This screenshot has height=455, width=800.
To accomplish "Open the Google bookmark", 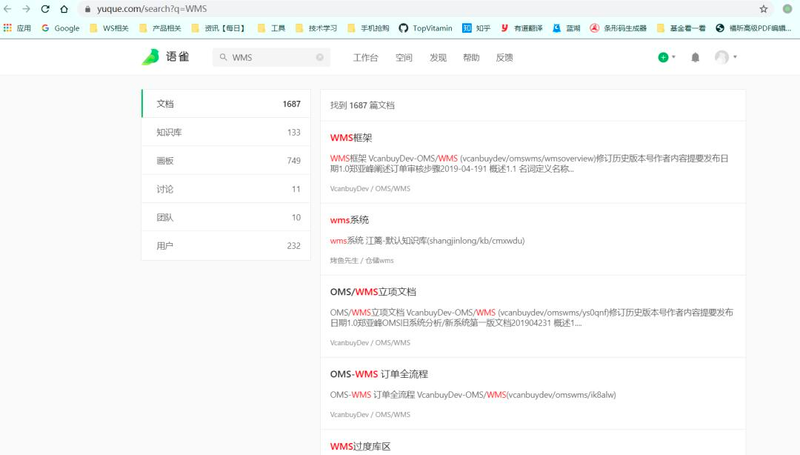I will (60, 28).
